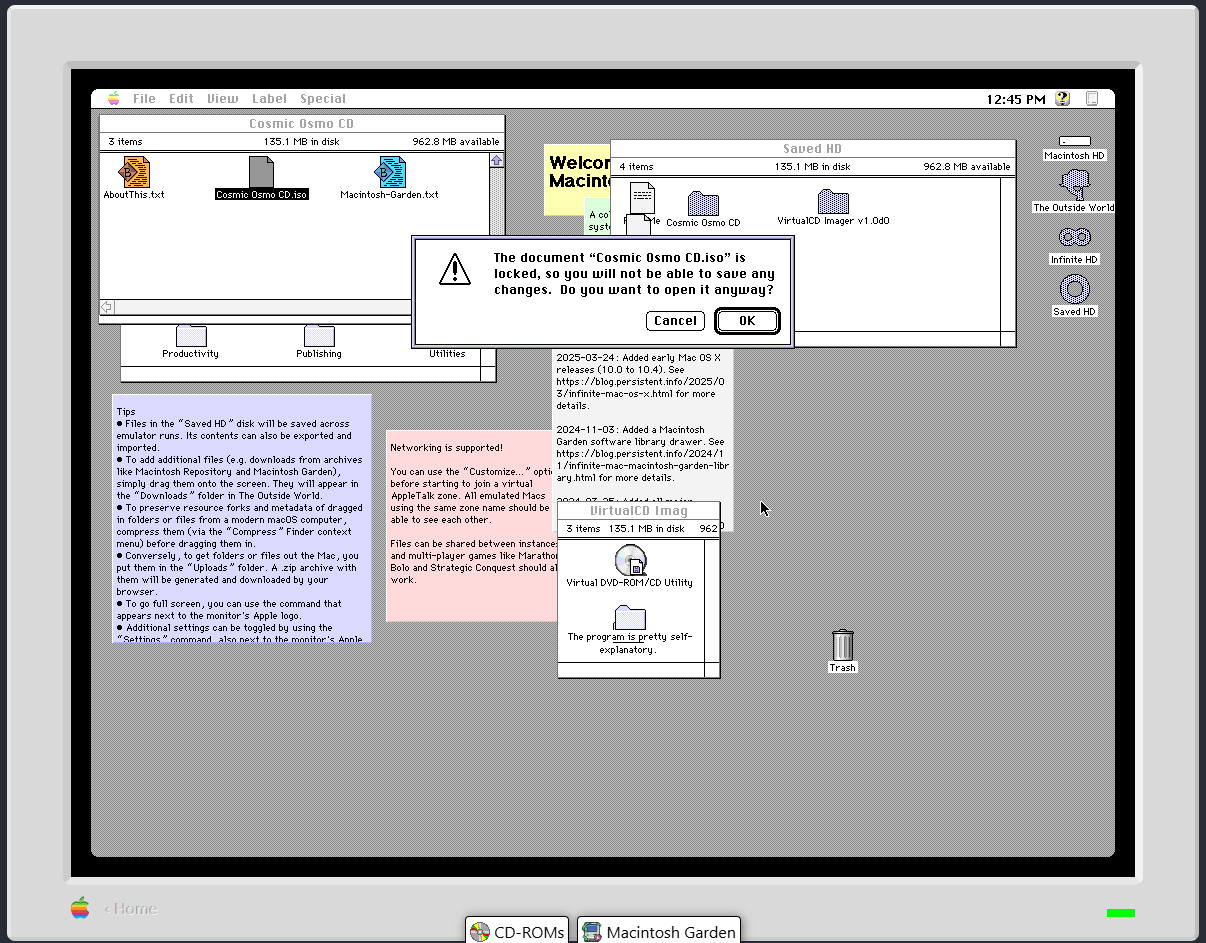Click the 2024-11-03 changelog entry text
The height and width of the screenshot is (943, 1206).
[643, 453]
